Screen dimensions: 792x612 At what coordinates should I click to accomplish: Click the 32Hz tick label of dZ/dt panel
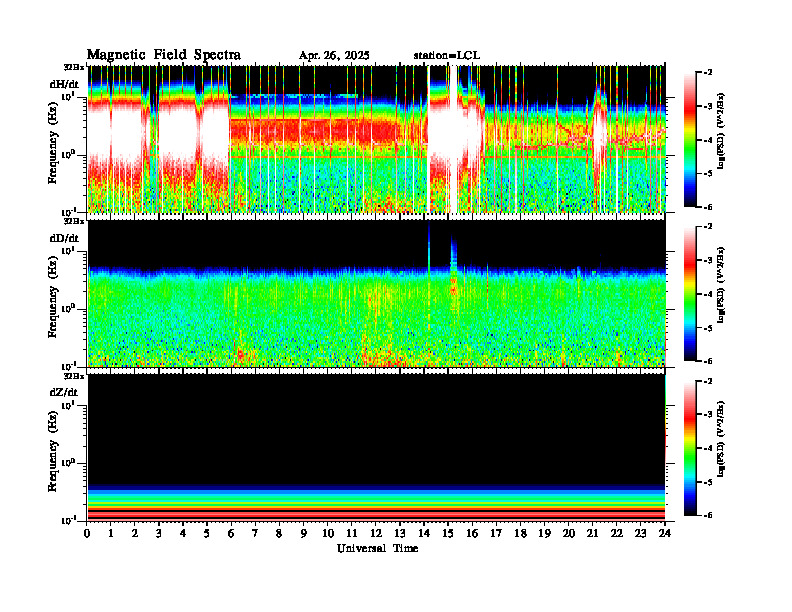point(74,376)
